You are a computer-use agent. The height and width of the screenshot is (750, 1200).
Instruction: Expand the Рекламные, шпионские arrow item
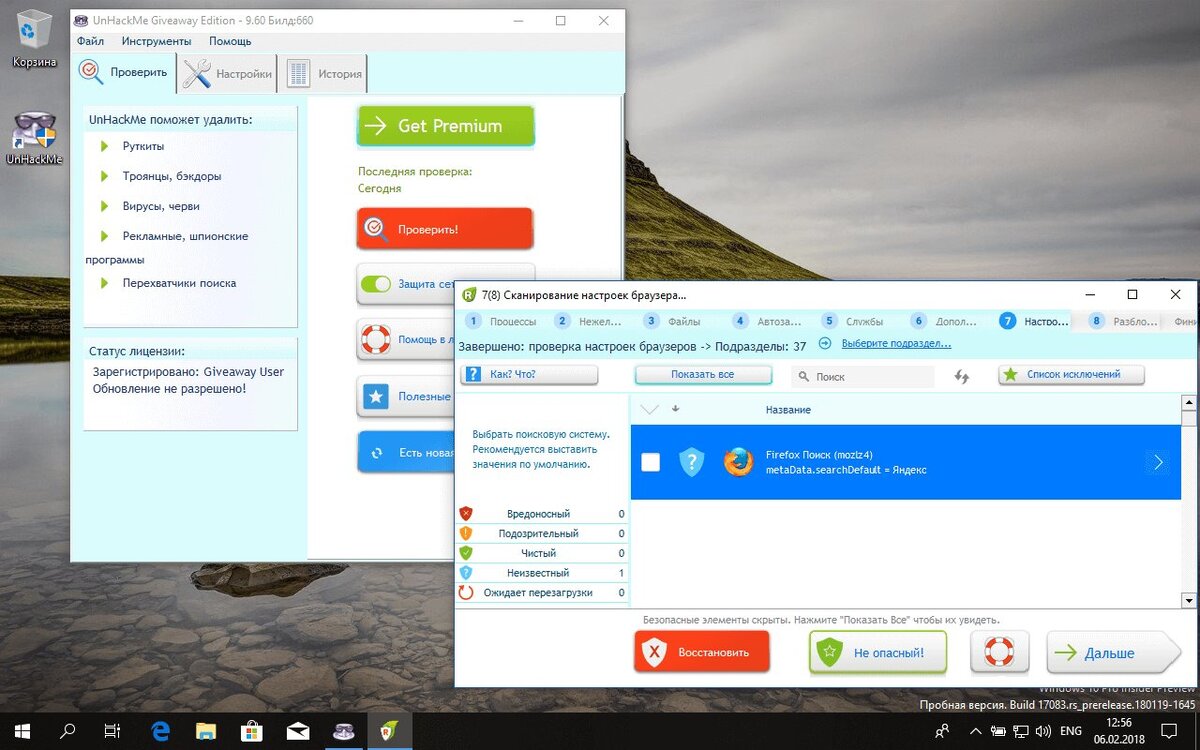pos(104,236)
